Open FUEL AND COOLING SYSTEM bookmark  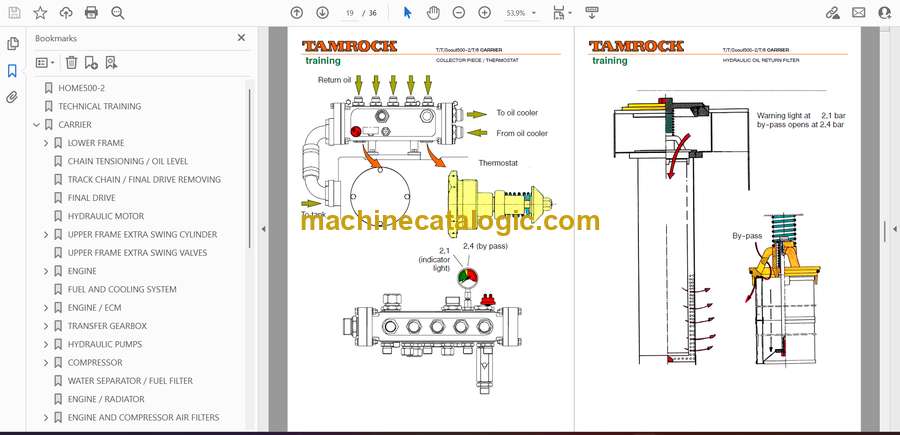[x=122, y=289]
